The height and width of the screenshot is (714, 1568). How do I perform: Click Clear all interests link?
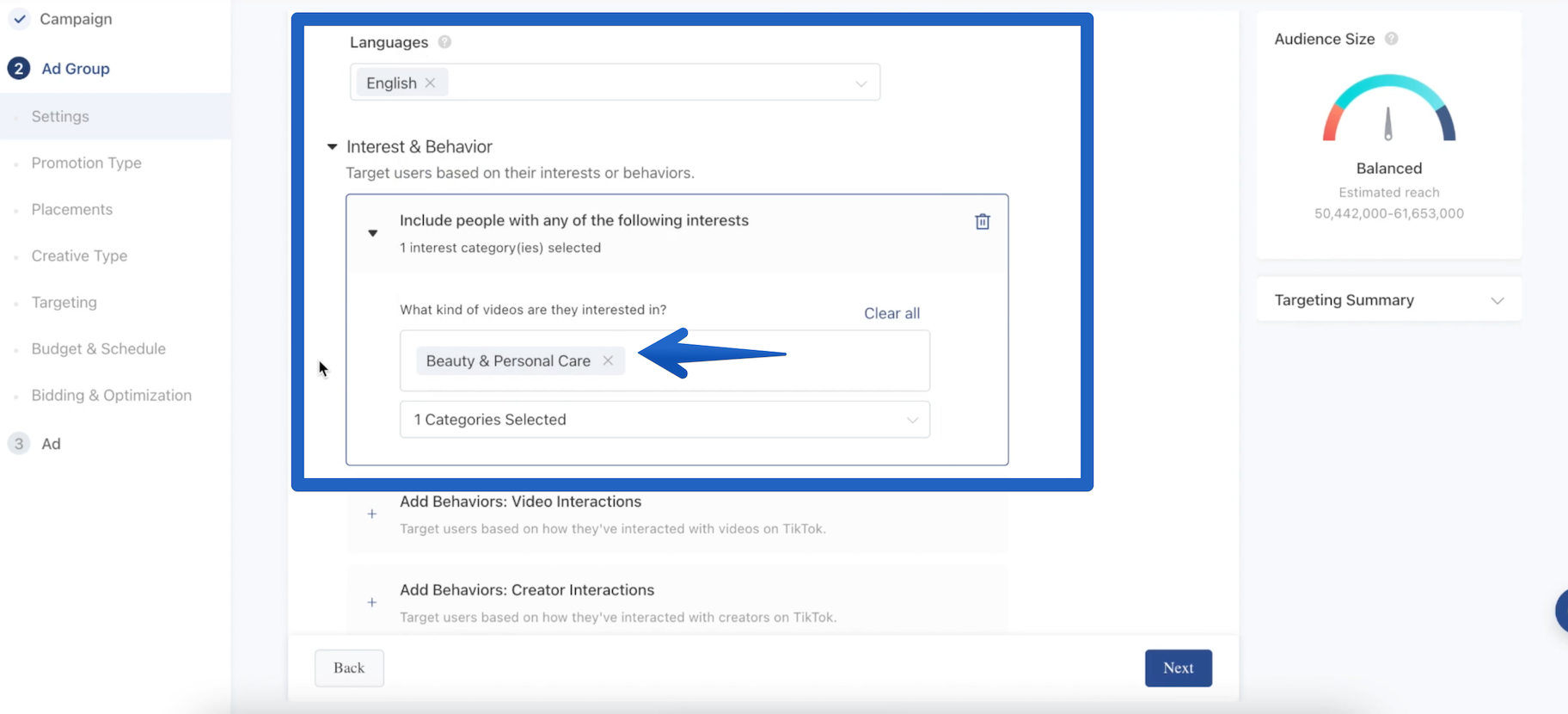click(891, 313)
